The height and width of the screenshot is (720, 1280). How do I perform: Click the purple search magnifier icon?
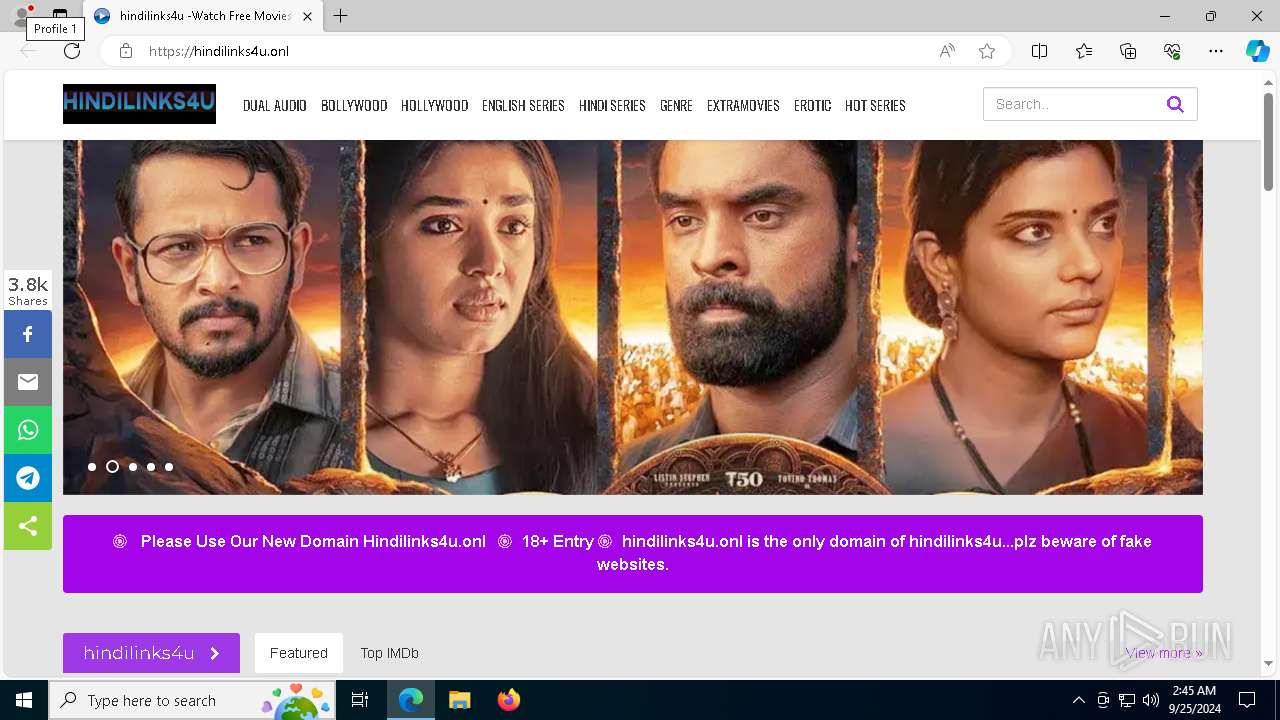tap(1175, 104)
